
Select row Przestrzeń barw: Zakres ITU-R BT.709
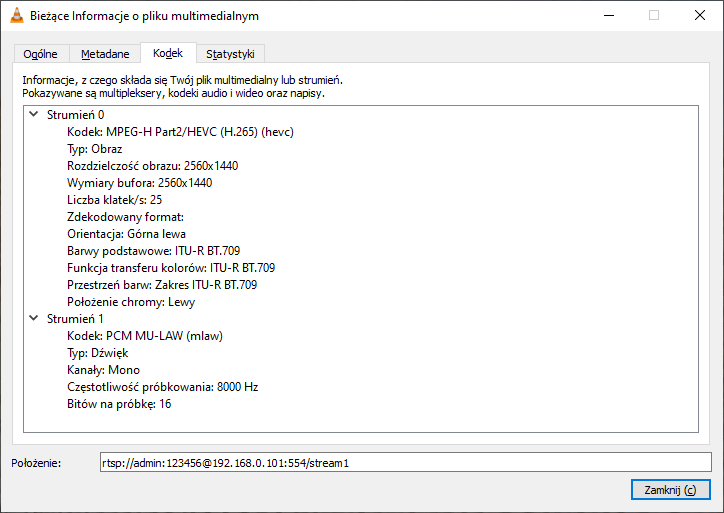pos(162,284)
